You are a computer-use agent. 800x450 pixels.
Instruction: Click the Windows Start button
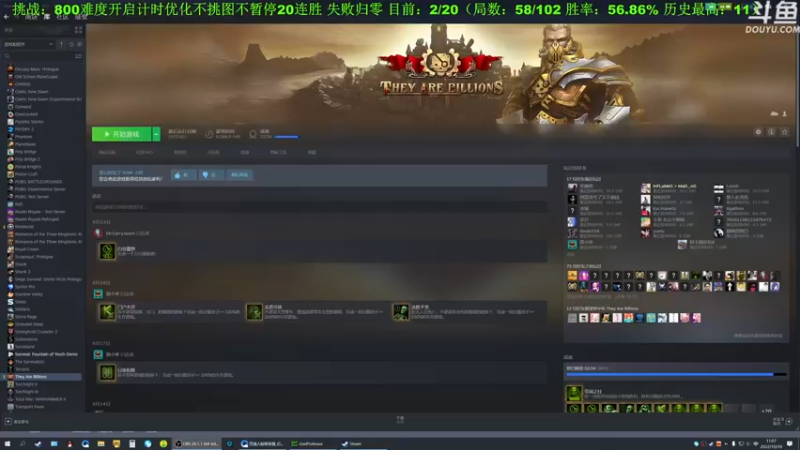[x=7, y=444]
